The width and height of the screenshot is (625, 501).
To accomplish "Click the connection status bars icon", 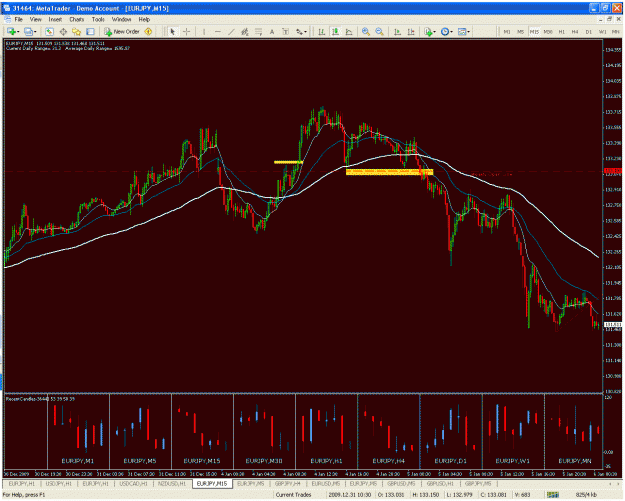I will (x=552, y=495).
